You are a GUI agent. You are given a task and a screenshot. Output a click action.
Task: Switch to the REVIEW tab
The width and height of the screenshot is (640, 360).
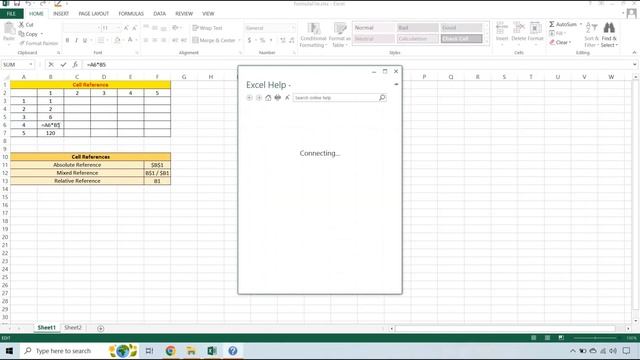tap(184, 13)
